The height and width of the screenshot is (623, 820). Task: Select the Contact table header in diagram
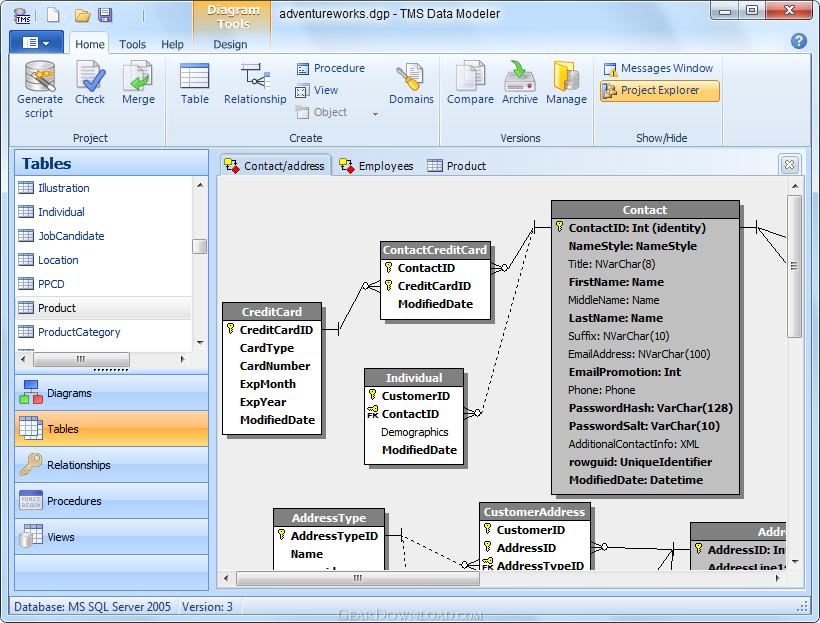click(645, 210)
